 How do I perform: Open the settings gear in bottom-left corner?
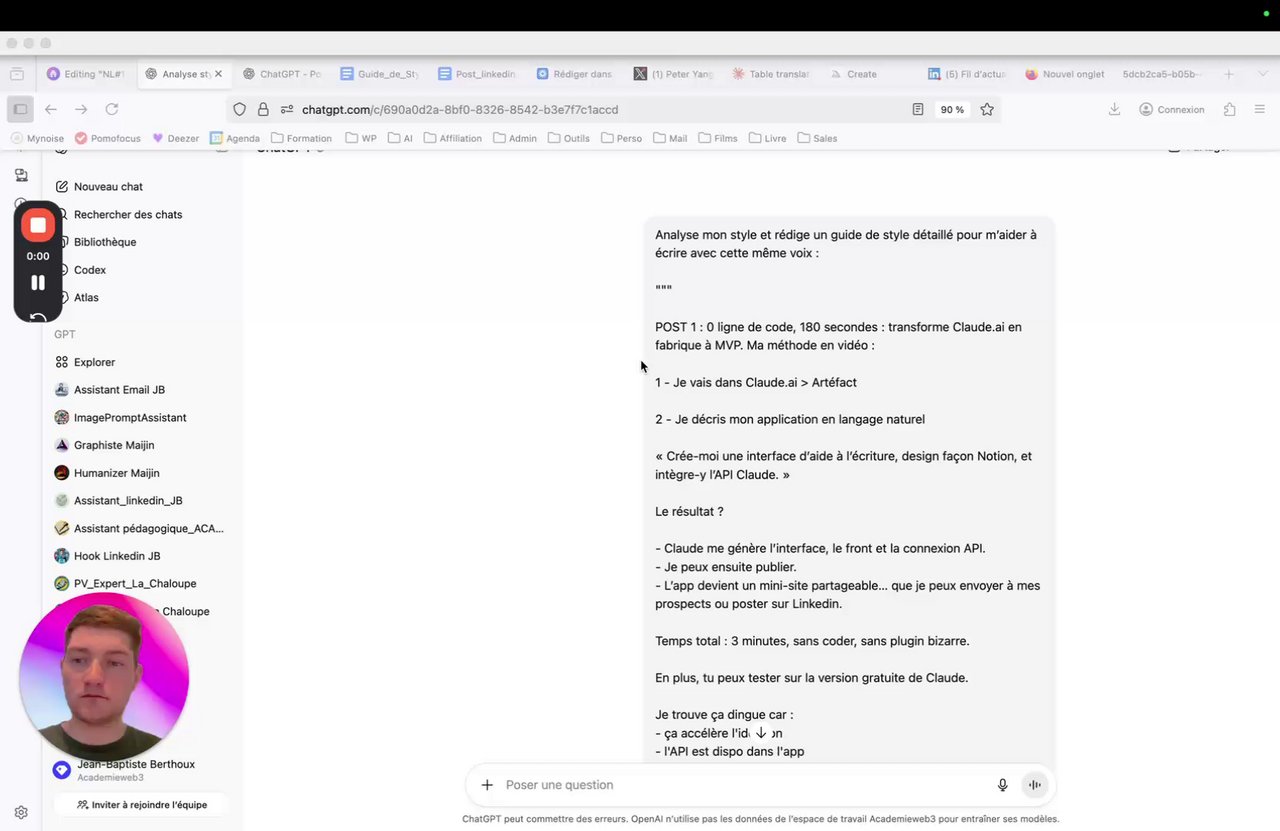pos(21,813)
